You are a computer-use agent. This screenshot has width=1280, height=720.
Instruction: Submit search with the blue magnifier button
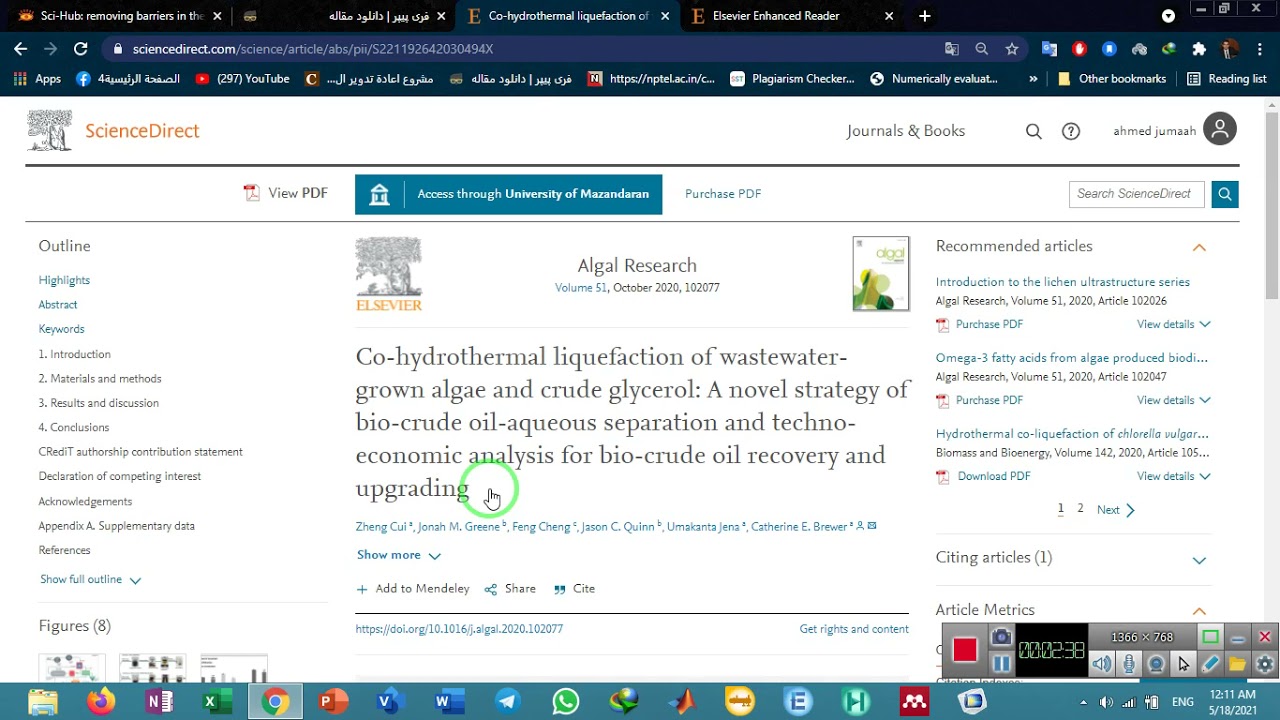[x=1225, y=194]
